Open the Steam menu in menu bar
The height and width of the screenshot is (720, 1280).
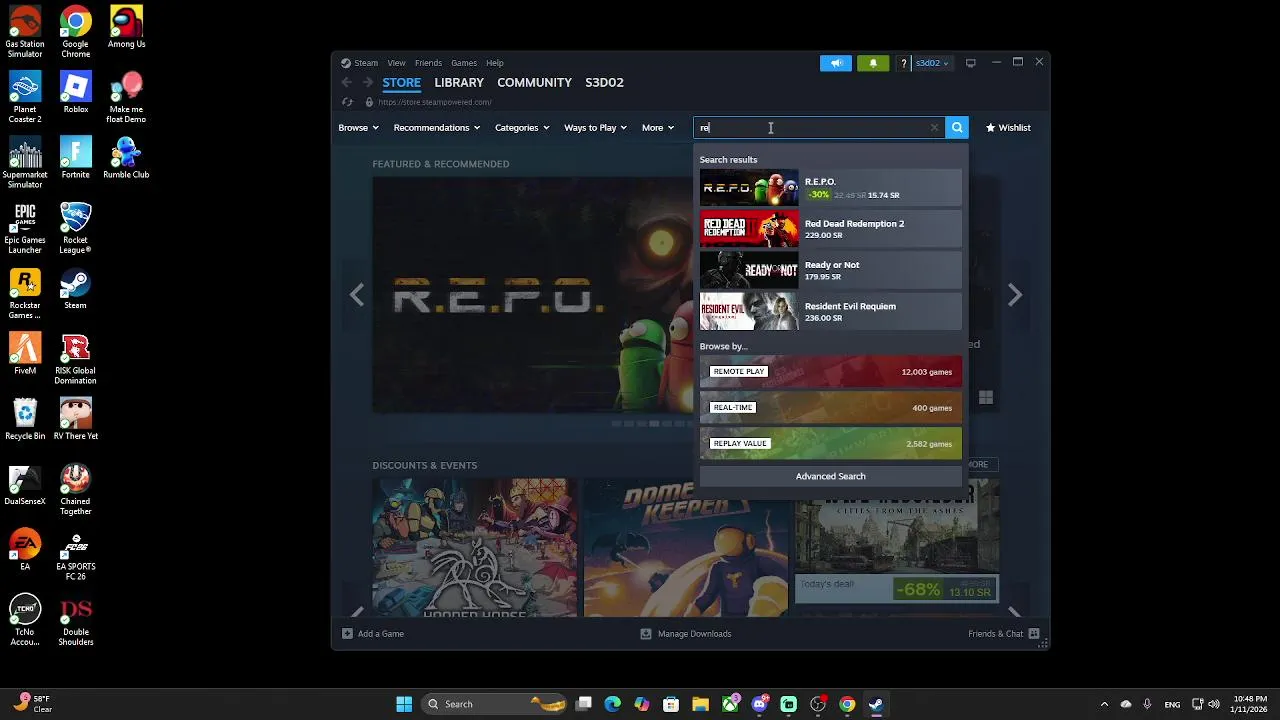pyautogui.click(x=366, y=63)
